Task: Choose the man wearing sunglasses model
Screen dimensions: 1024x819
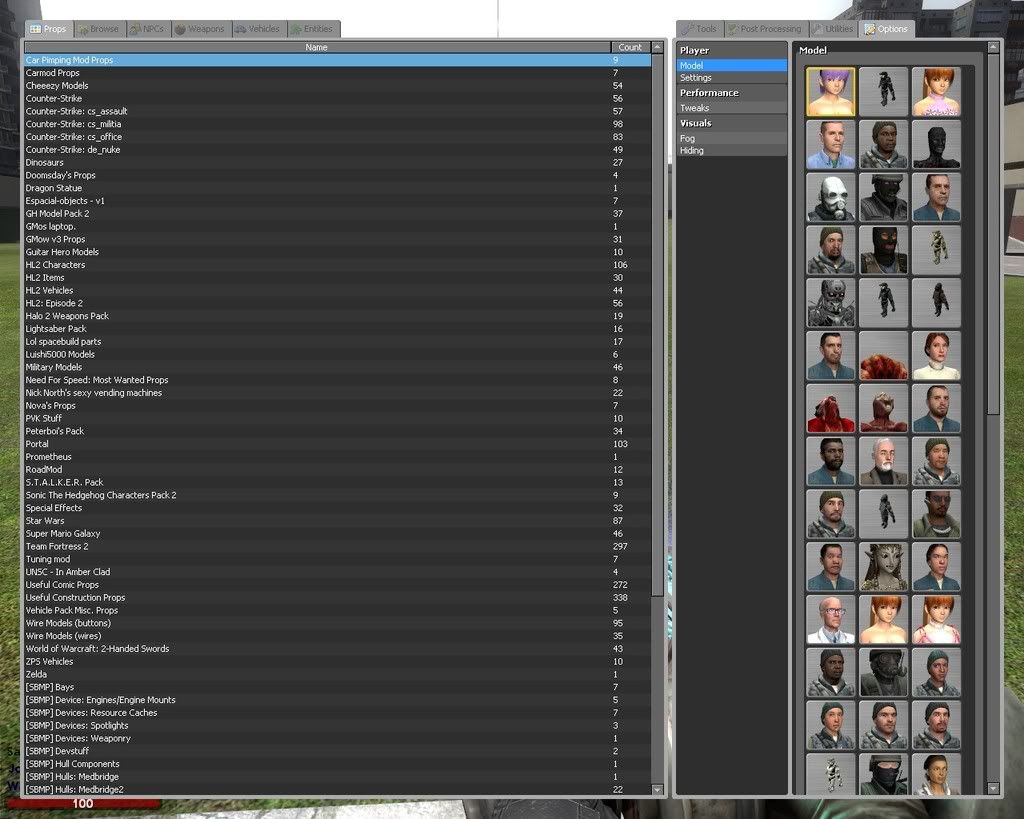Action: click(937, 514)
